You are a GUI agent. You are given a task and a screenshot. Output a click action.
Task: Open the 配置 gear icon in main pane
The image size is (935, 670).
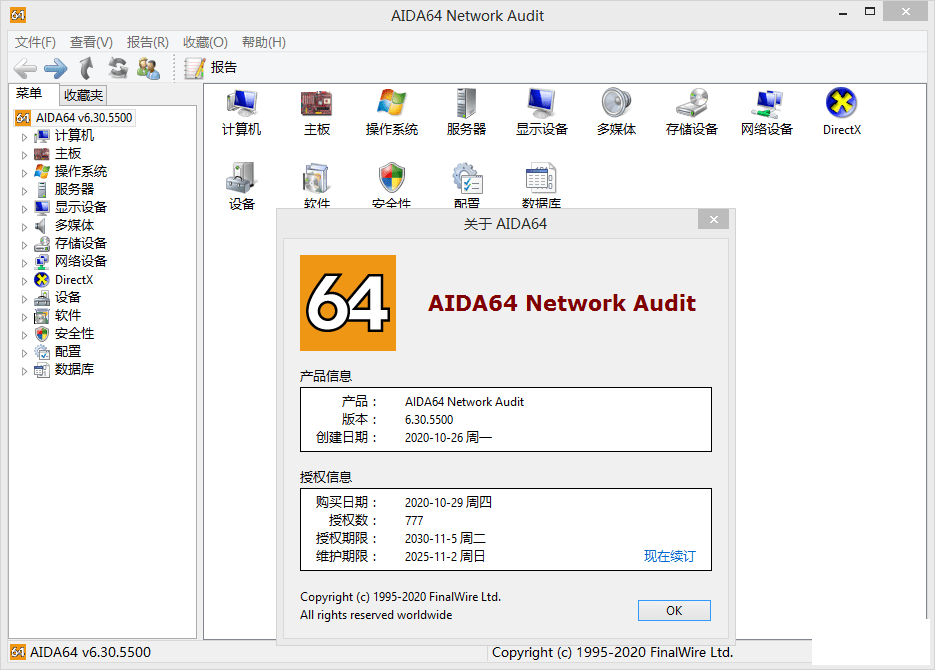466,185
